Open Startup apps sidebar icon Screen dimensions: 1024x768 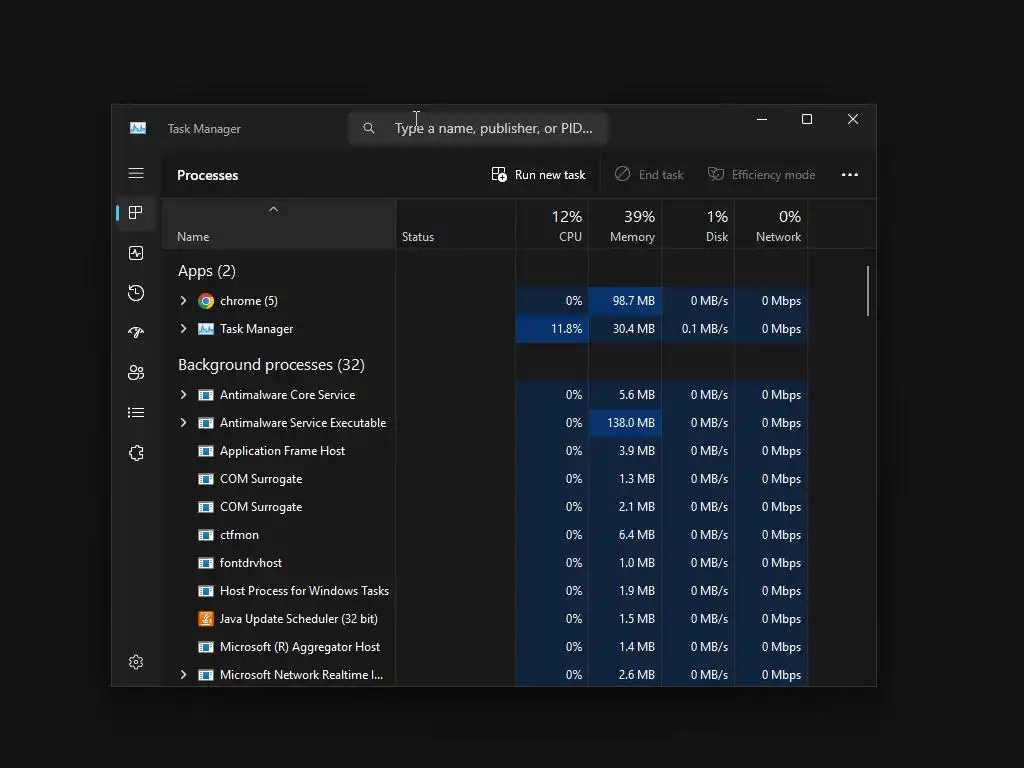point(136,332)
